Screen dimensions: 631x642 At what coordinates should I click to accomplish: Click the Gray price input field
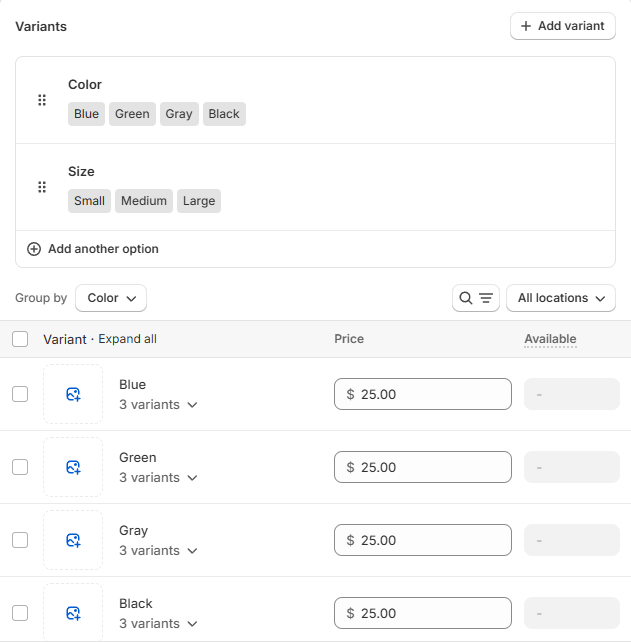(x=423, y=540)
